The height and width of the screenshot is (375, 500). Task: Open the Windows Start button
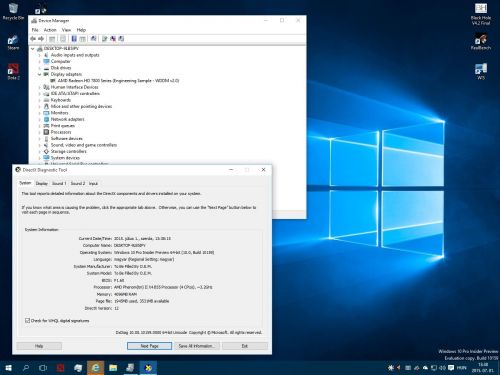(x=9, y=368)
